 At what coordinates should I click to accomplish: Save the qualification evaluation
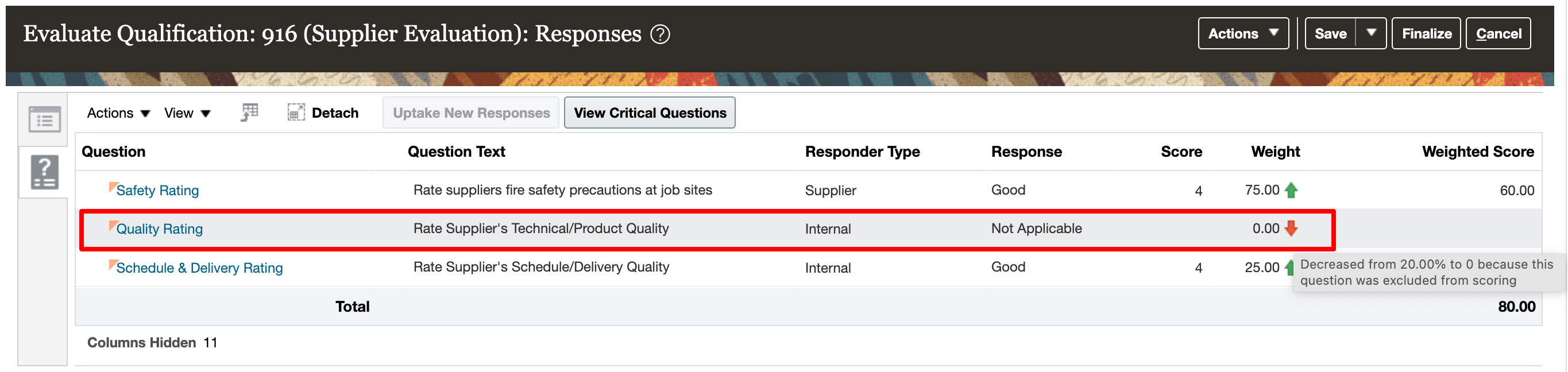[1330, 33]
